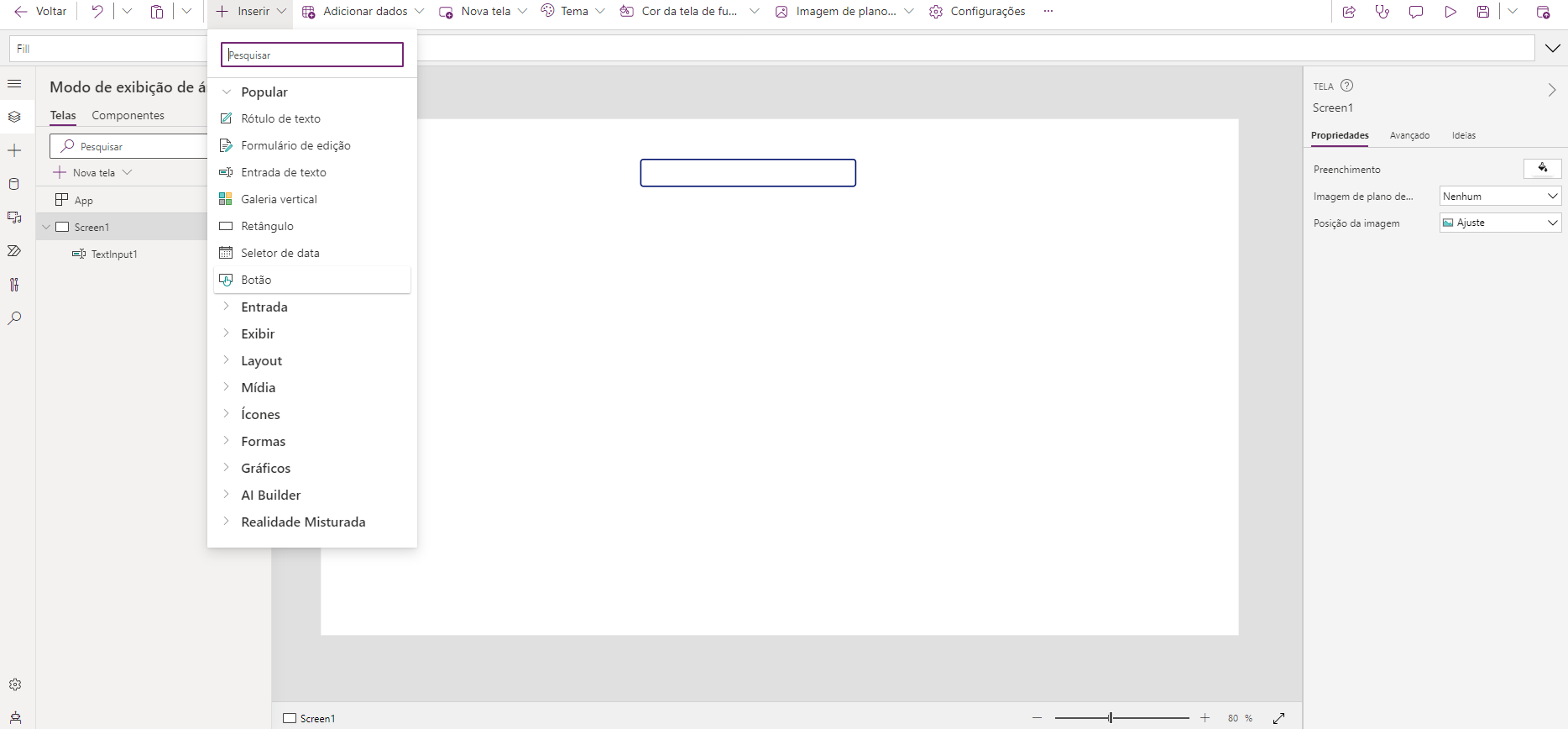This screenshot has height=729, width=1568.
Task: Click the paste clipboard icon
Action: 157,12
